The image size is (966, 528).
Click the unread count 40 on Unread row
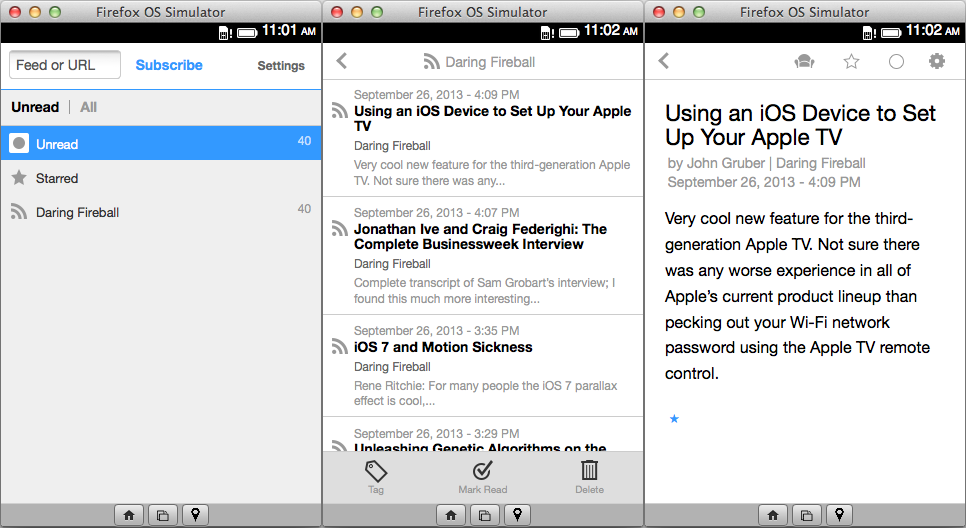pos(304,140)
